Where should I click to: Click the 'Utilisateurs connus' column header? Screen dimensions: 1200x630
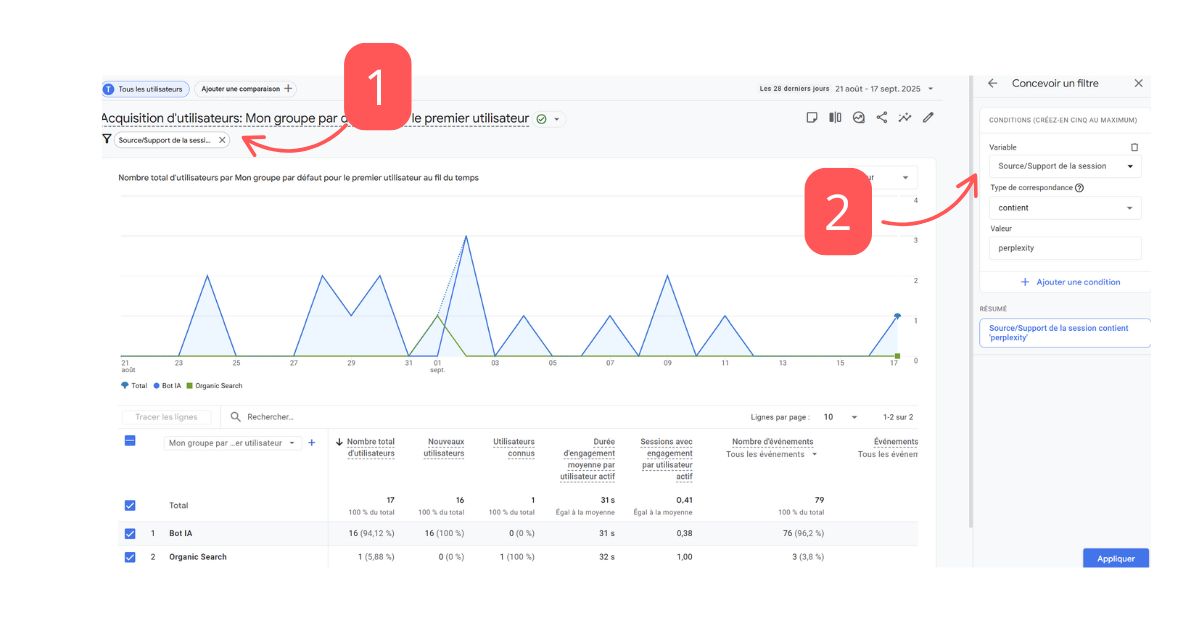pos(514,448)
